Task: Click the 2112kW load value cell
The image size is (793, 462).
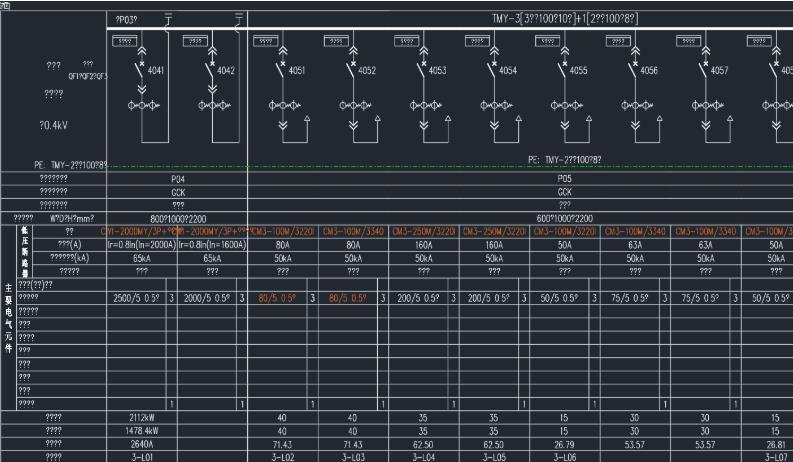Action: 142,418
